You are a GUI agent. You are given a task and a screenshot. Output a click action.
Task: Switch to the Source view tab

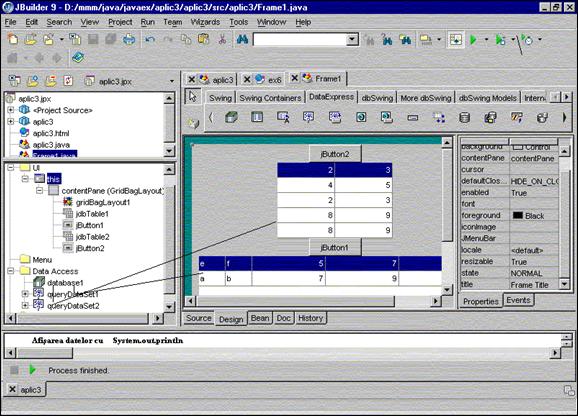(198, 318)
